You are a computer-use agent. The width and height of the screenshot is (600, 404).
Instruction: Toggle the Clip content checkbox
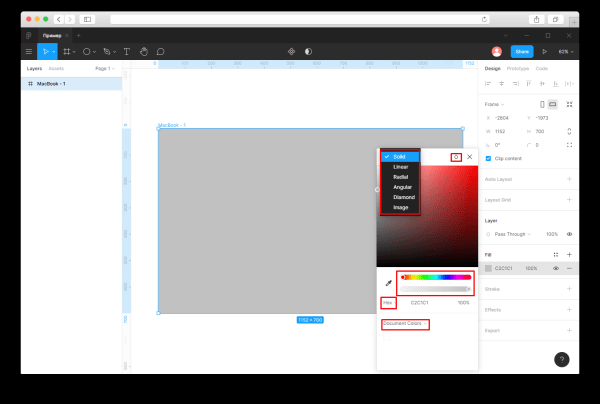[488, 157]
